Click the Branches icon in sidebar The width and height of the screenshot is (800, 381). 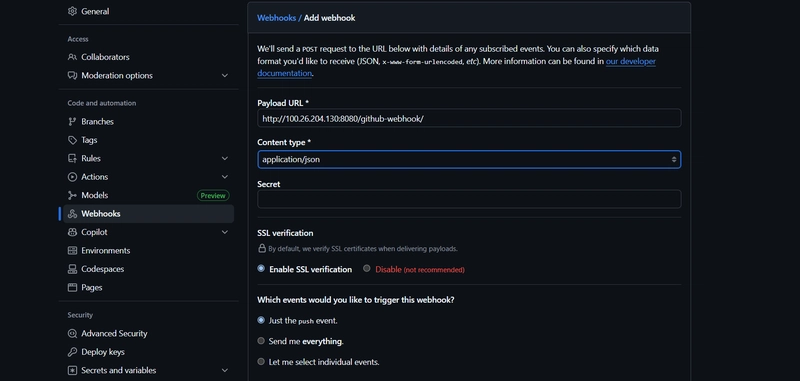click(72, 121)
